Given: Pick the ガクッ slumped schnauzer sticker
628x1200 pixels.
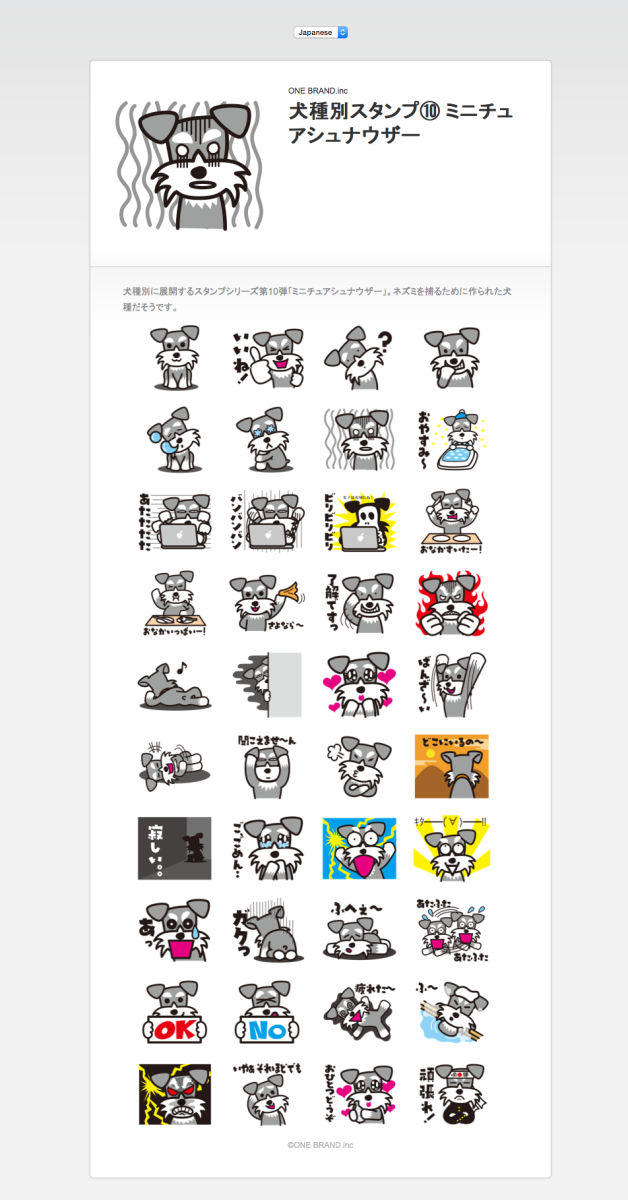Looking at the screenshot, I should [267, 930].
